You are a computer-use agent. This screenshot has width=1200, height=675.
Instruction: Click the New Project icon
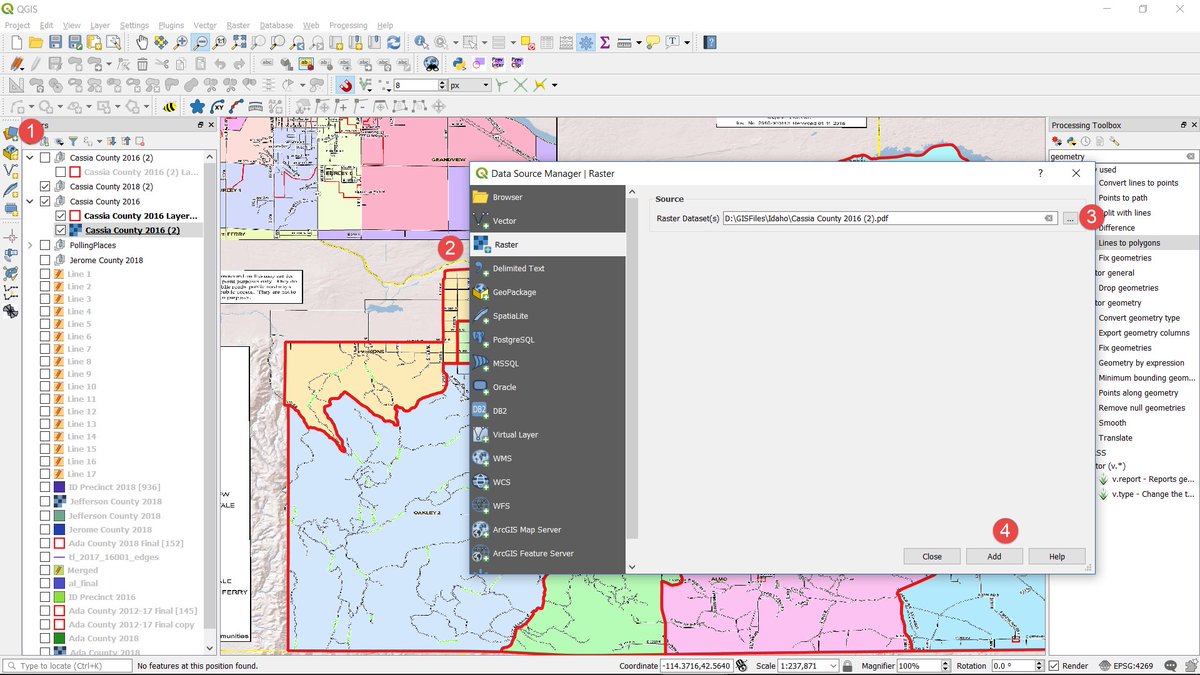tap(17, 42)
